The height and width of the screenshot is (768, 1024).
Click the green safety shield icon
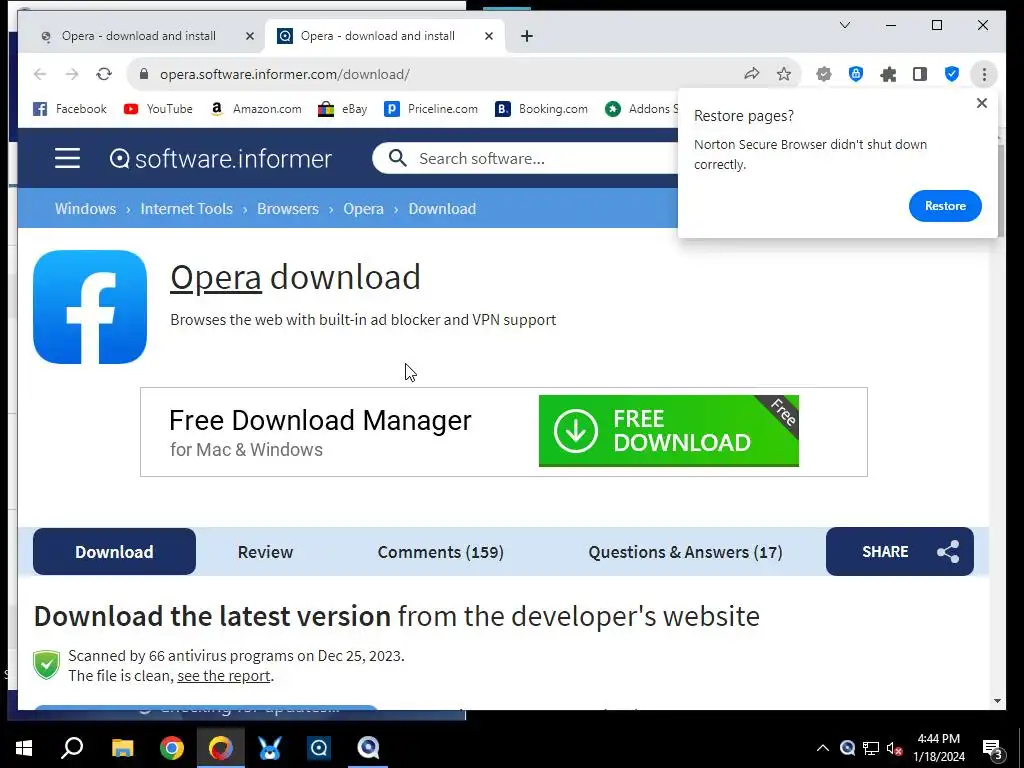pyautogui.click(x=46, y=665)
